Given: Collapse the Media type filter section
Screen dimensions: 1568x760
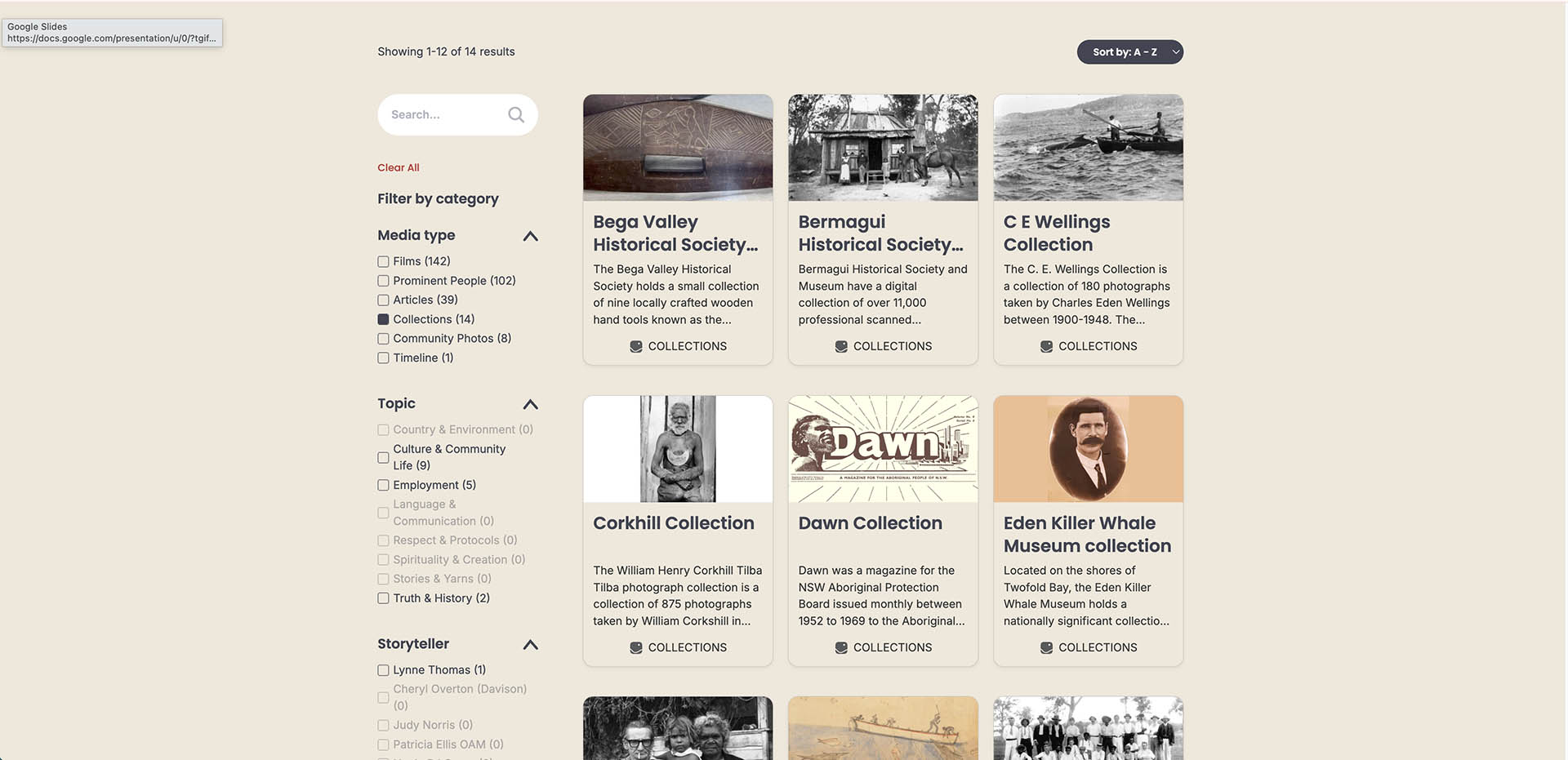Looking at the screenshot, I should 530,236.
